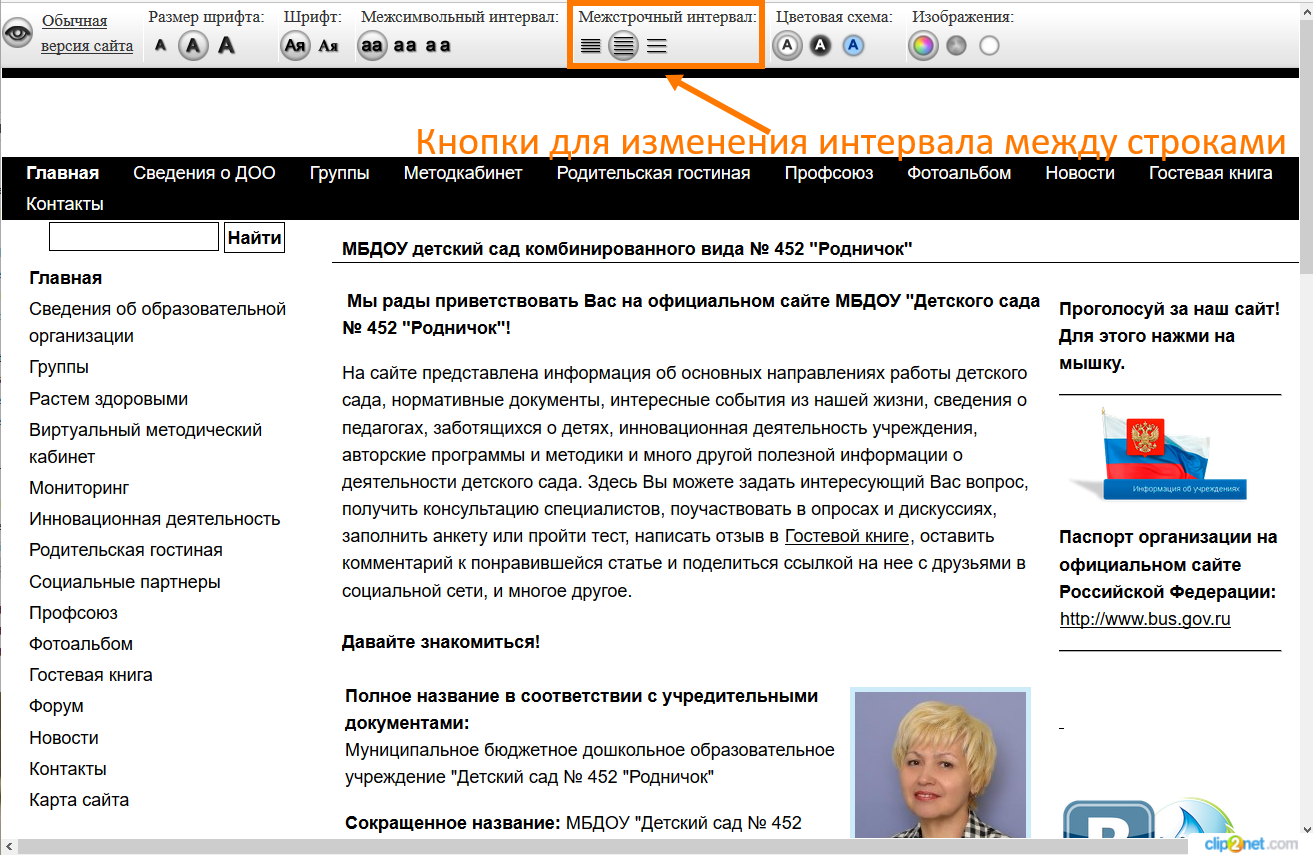Screen dimensions: 1313x855
Task: Open the 'Фотоальбом' item in the top menu
Action: pos(959,173)
